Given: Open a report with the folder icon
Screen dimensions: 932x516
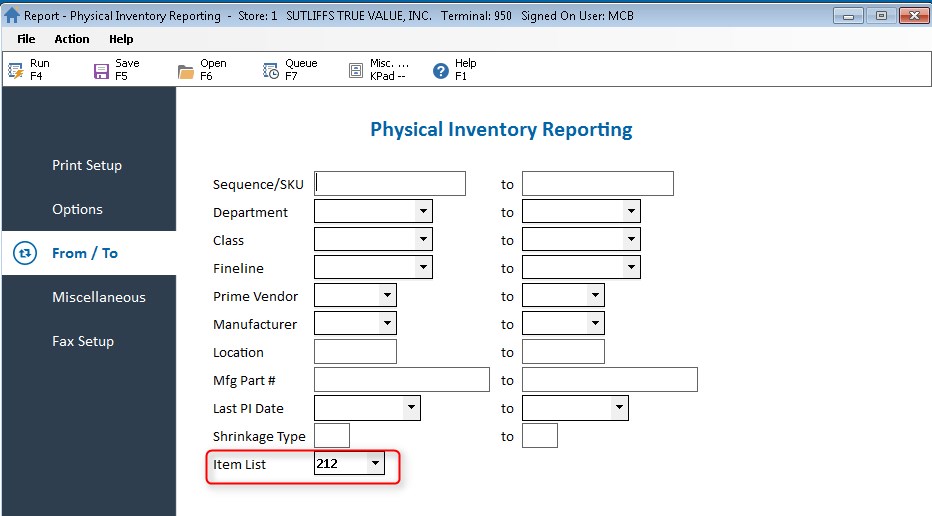Looking at the screenshot, I should (185, 70).
